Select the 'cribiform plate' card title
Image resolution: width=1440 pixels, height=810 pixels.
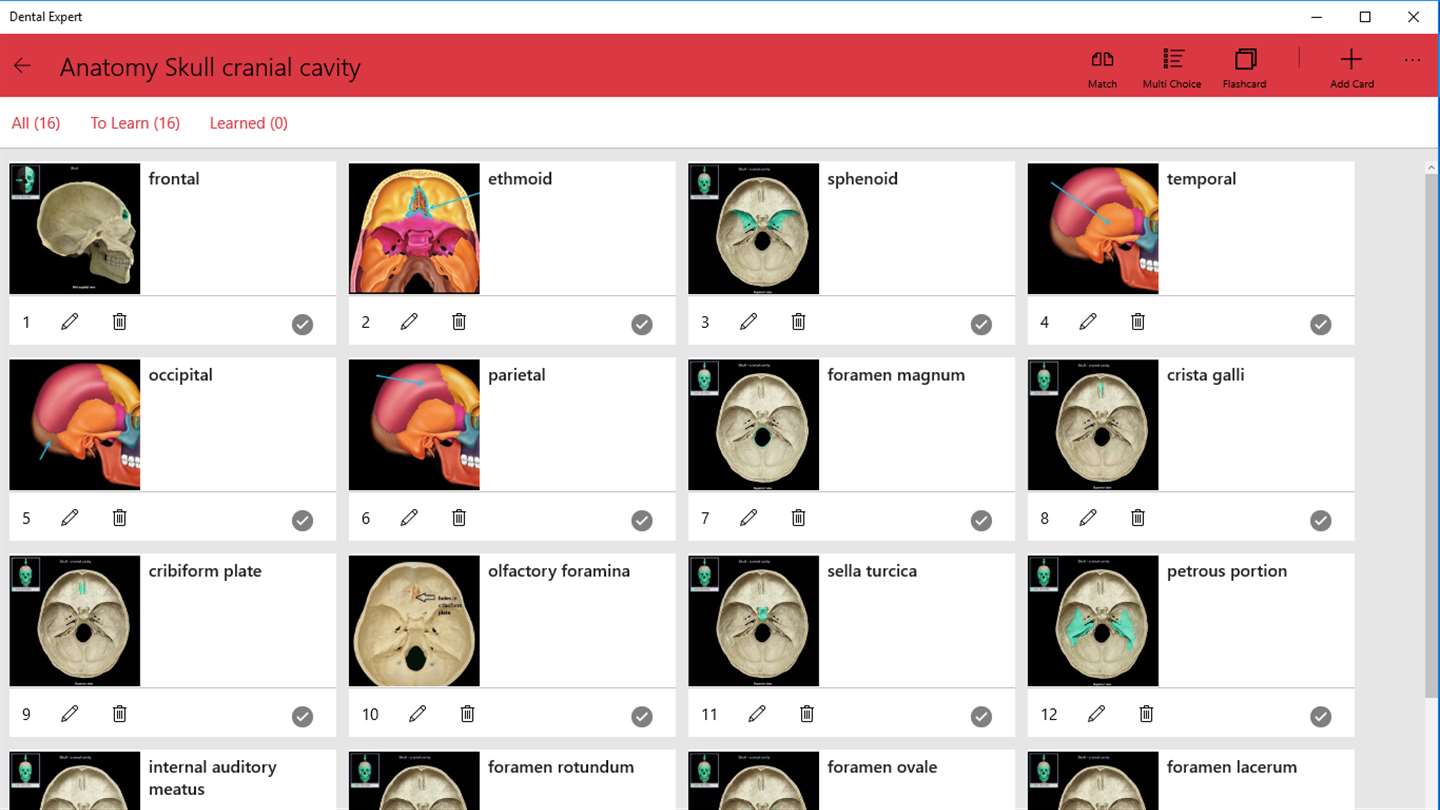click(x=205, y=571)
